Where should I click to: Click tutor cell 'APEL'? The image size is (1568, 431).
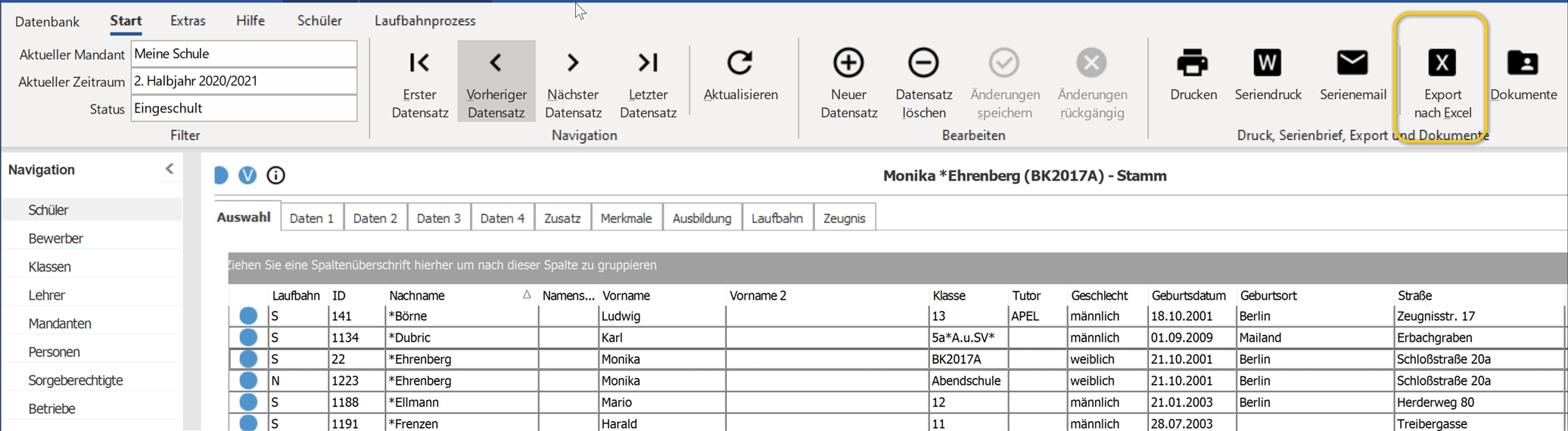click(1038, 316)
